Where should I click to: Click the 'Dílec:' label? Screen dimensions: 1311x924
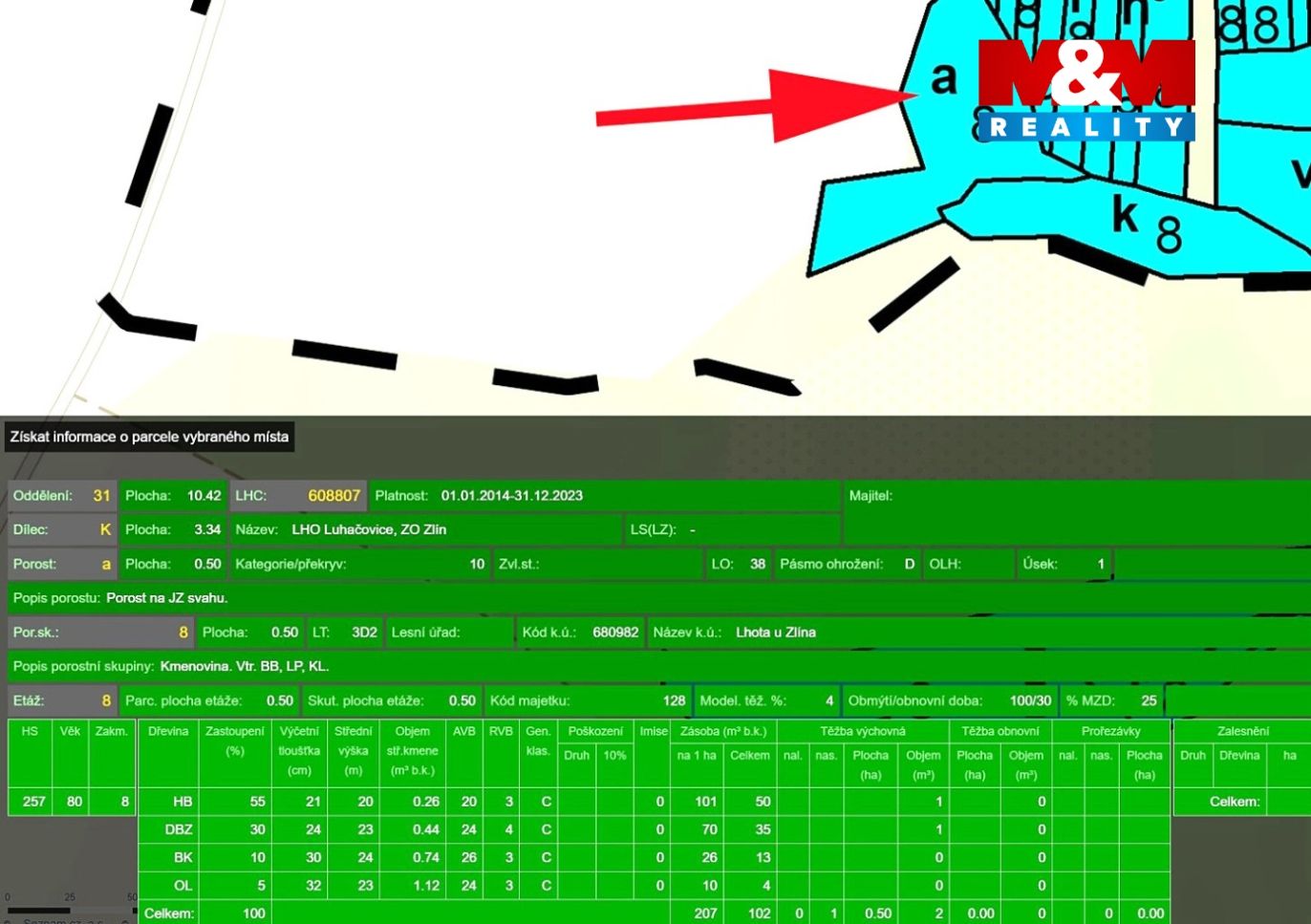tap(31, 529)
